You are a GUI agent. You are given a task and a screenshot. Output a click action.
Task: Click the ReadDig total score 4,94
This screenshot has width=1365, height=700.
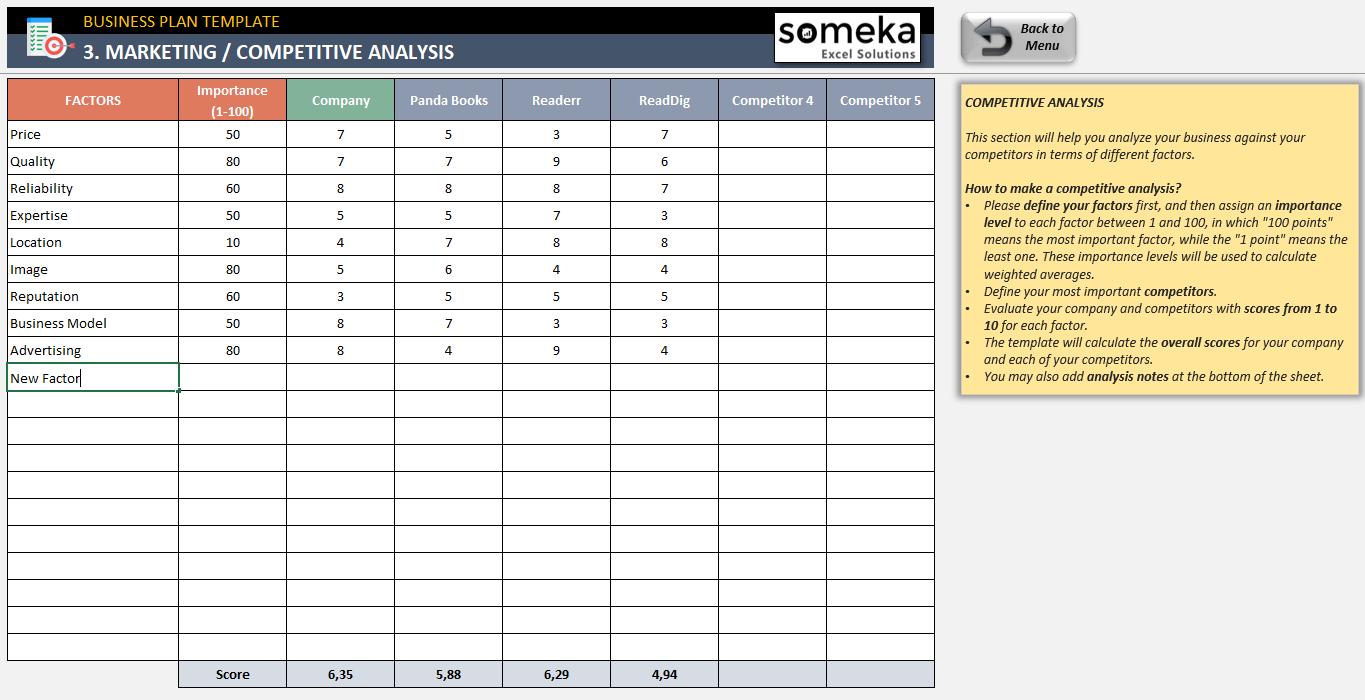pos(664,675)
